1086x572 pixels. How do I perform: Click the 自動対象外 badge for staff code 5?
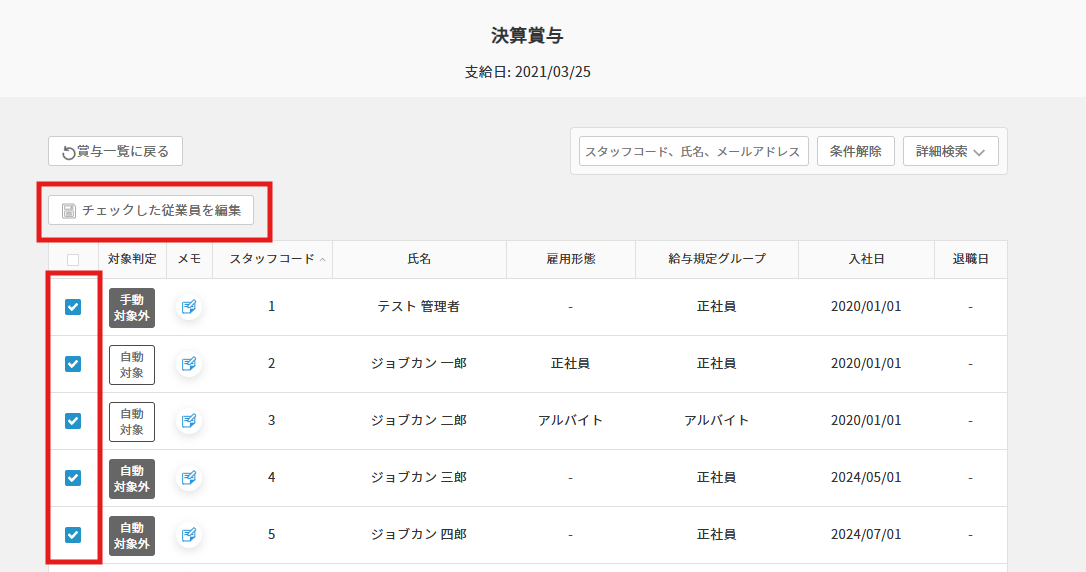[132, 535]
